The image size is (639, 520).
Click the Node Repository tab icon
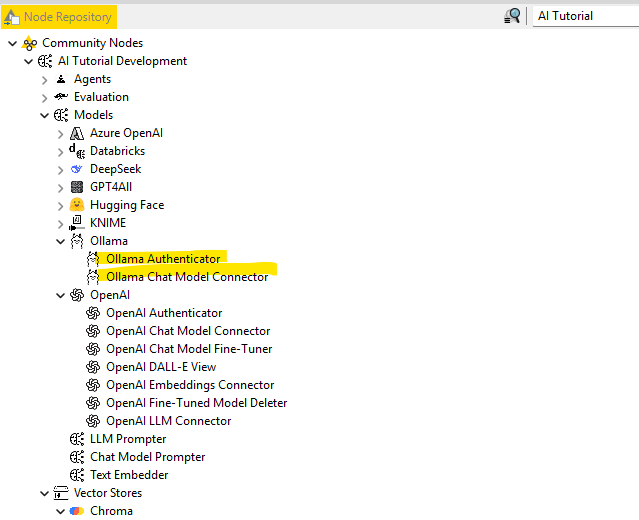click(x=12, y=17)
